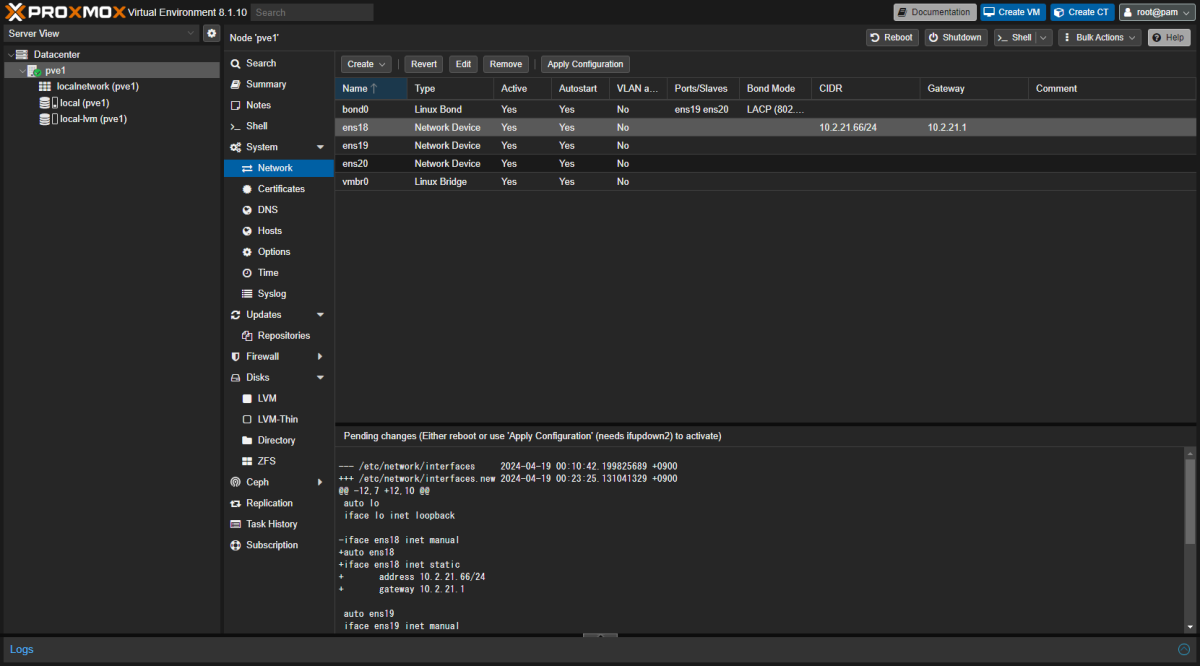The image size is (1200, 666).
Task: Click the Logs expand icon at bottom right
Action: coord(1184,649)
